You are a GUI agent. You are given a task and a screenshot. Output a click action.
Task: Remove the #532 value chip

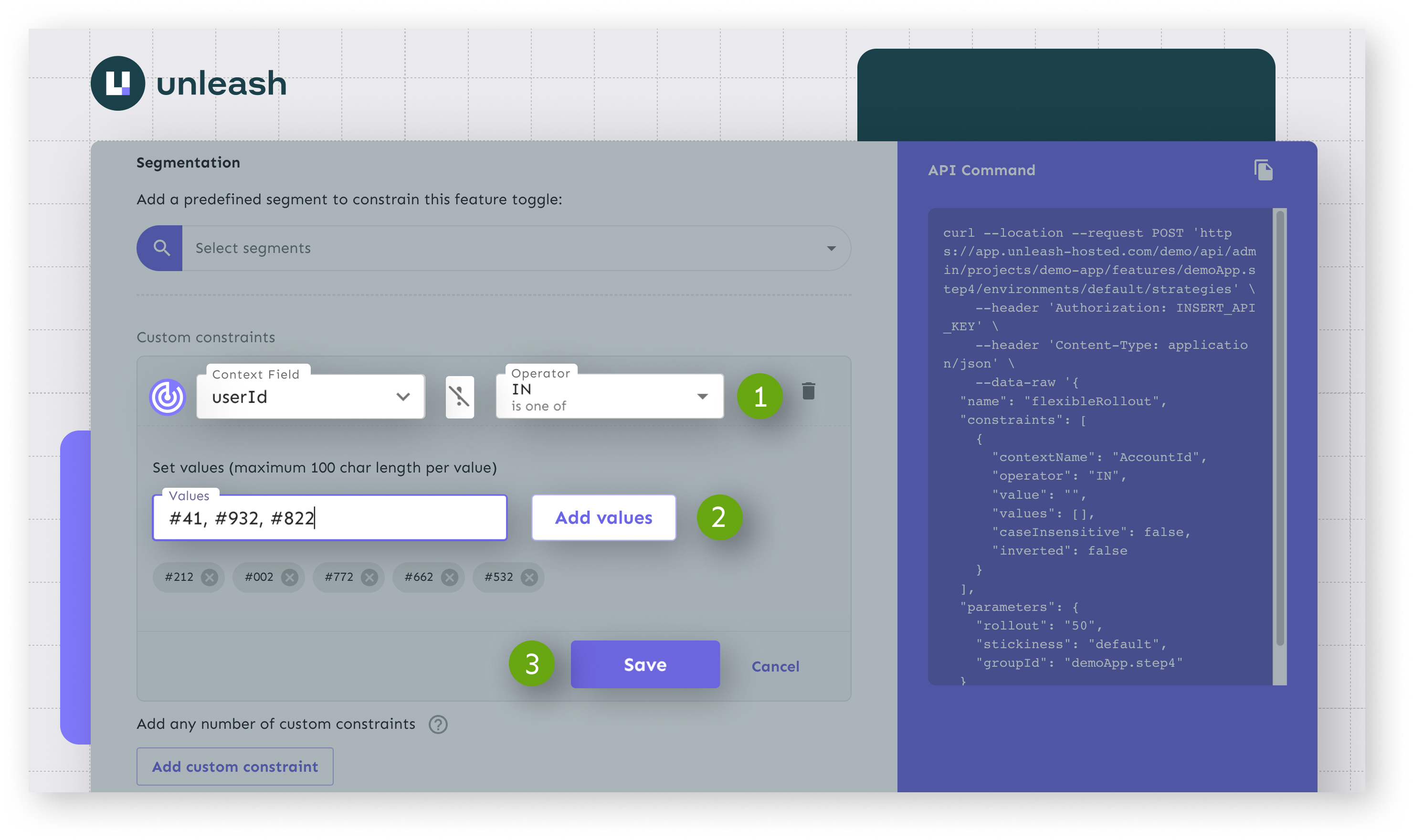click(x=529, y=577)
